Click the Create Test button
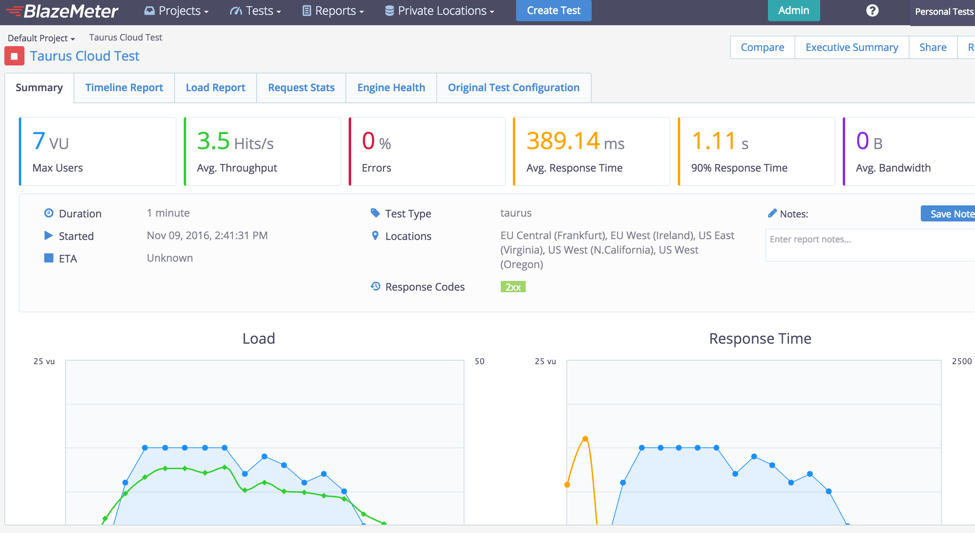 pyautogui.click(x=553, y=11)
